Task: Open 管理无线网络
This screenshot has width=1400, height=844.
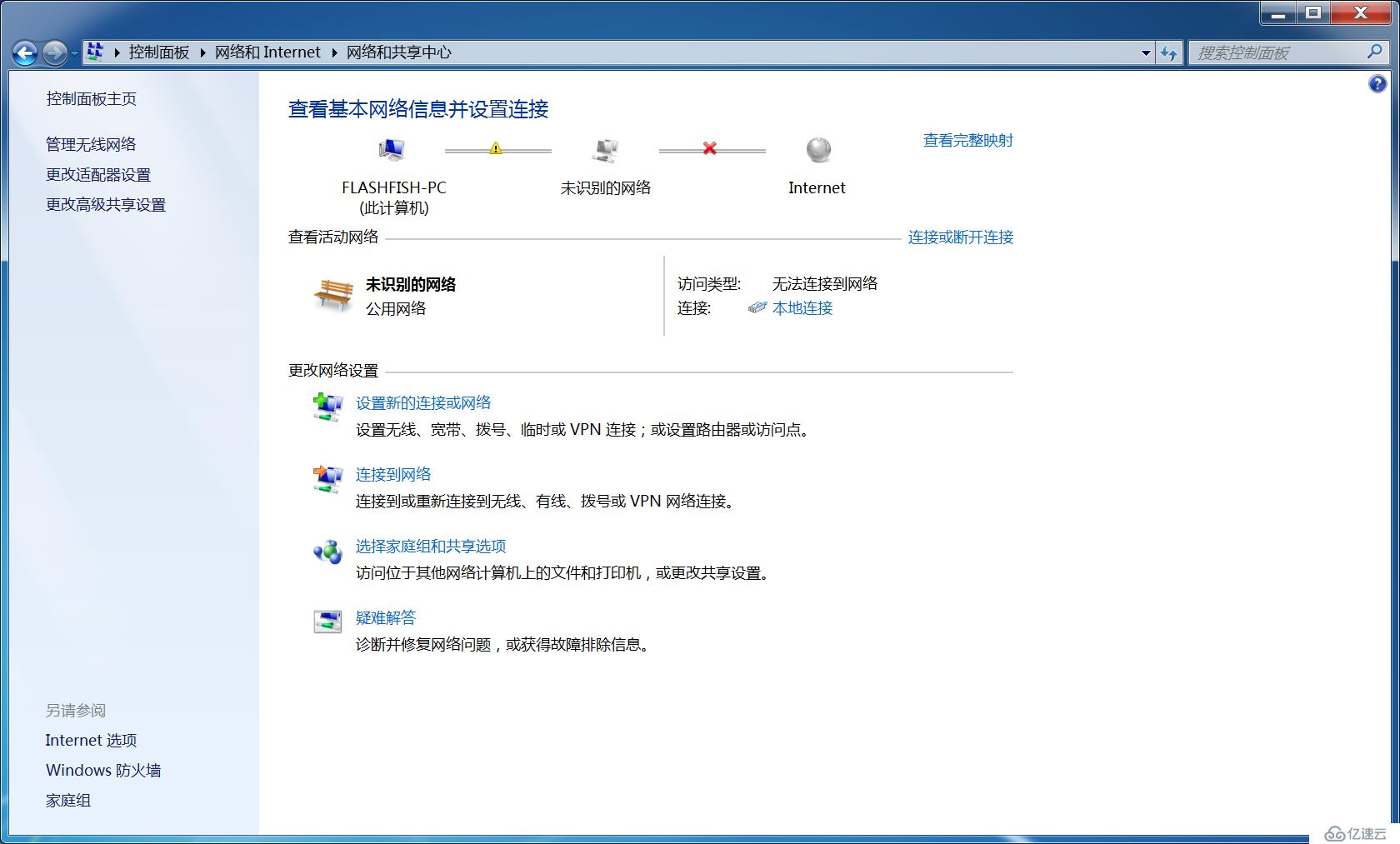Action: click(91, 144)
